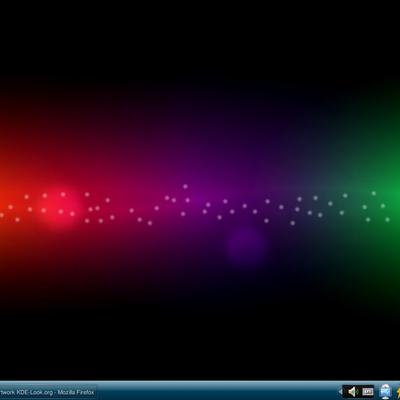Click the keyboard layout tray icon
Image resolution: width=400 pixels, height=400 pixels.
pyautogui.click(x=368, y=392)
